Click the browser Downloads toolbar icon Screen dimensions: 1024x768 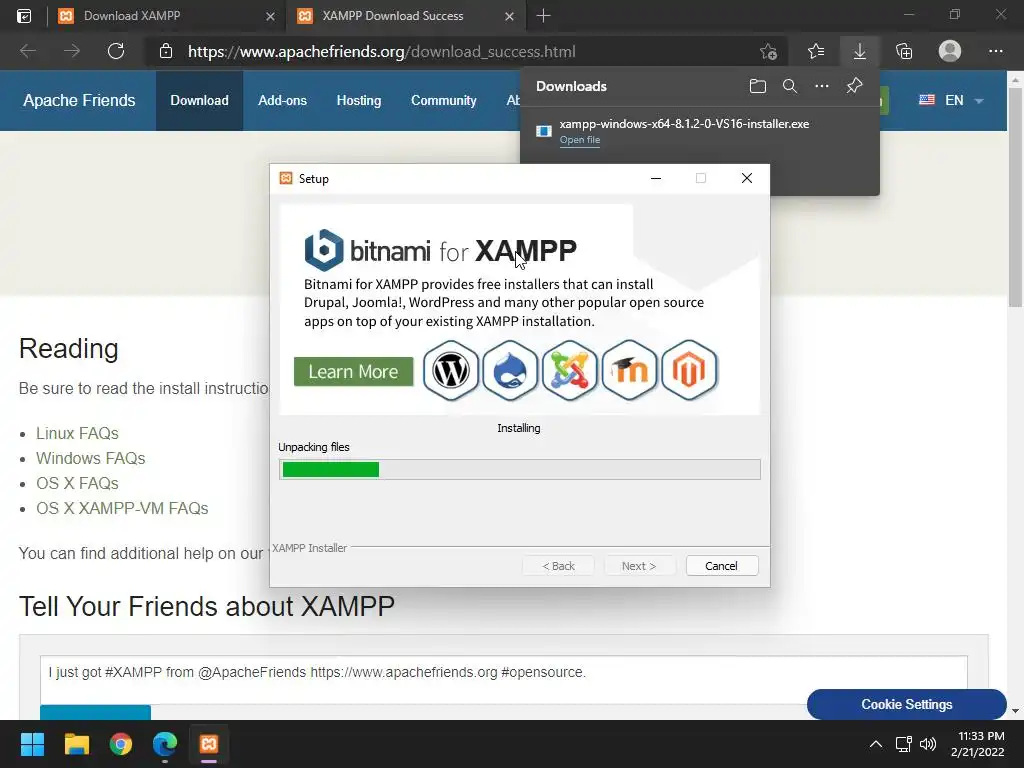point(859,51)
